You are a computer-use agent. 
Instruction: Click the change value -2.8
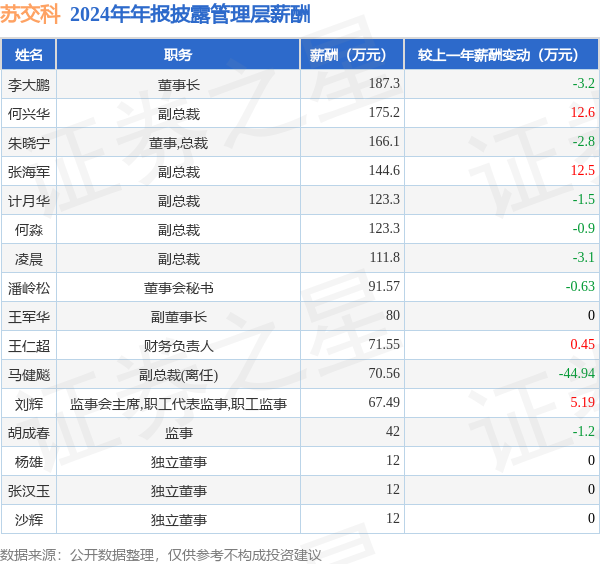click(x=584, y=141)
